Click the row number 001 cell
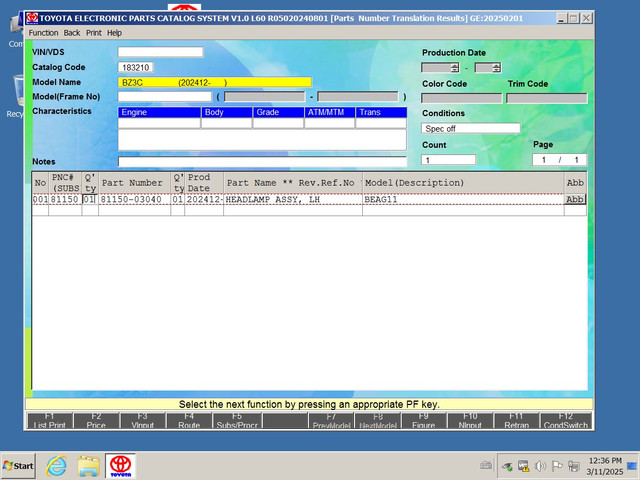This screenshot has width=640, height=480. point(40,200)
